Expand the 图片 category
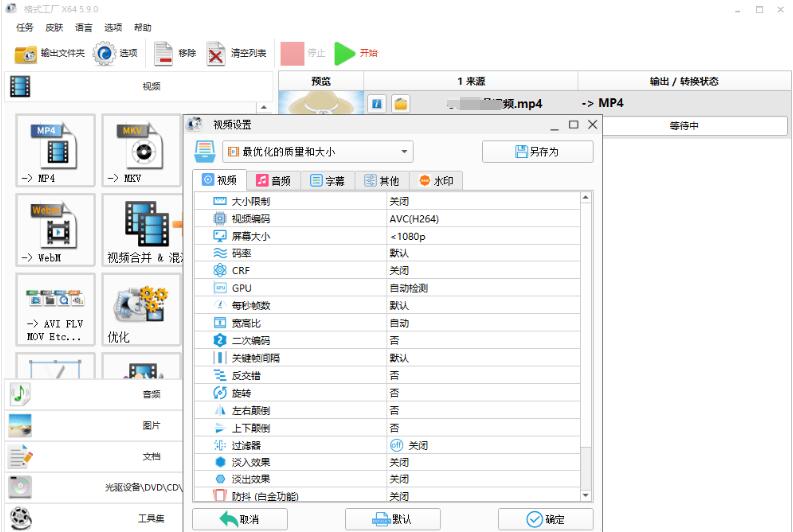The height and width of the screenshot is (532, 793). [95, 425]
